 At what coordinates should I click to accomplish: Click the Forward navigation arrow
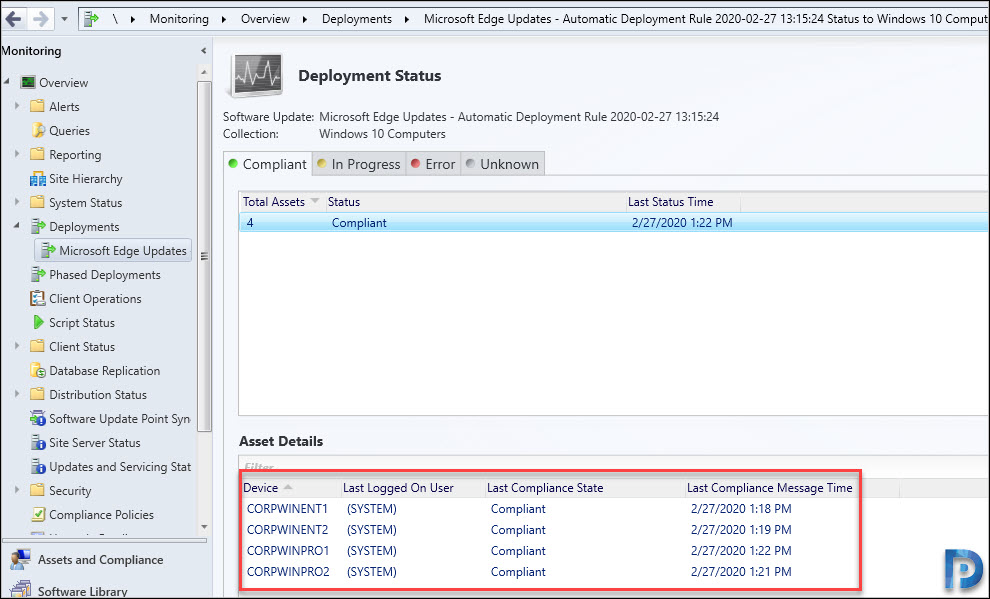pyautogui.click(x=40, y=19)
